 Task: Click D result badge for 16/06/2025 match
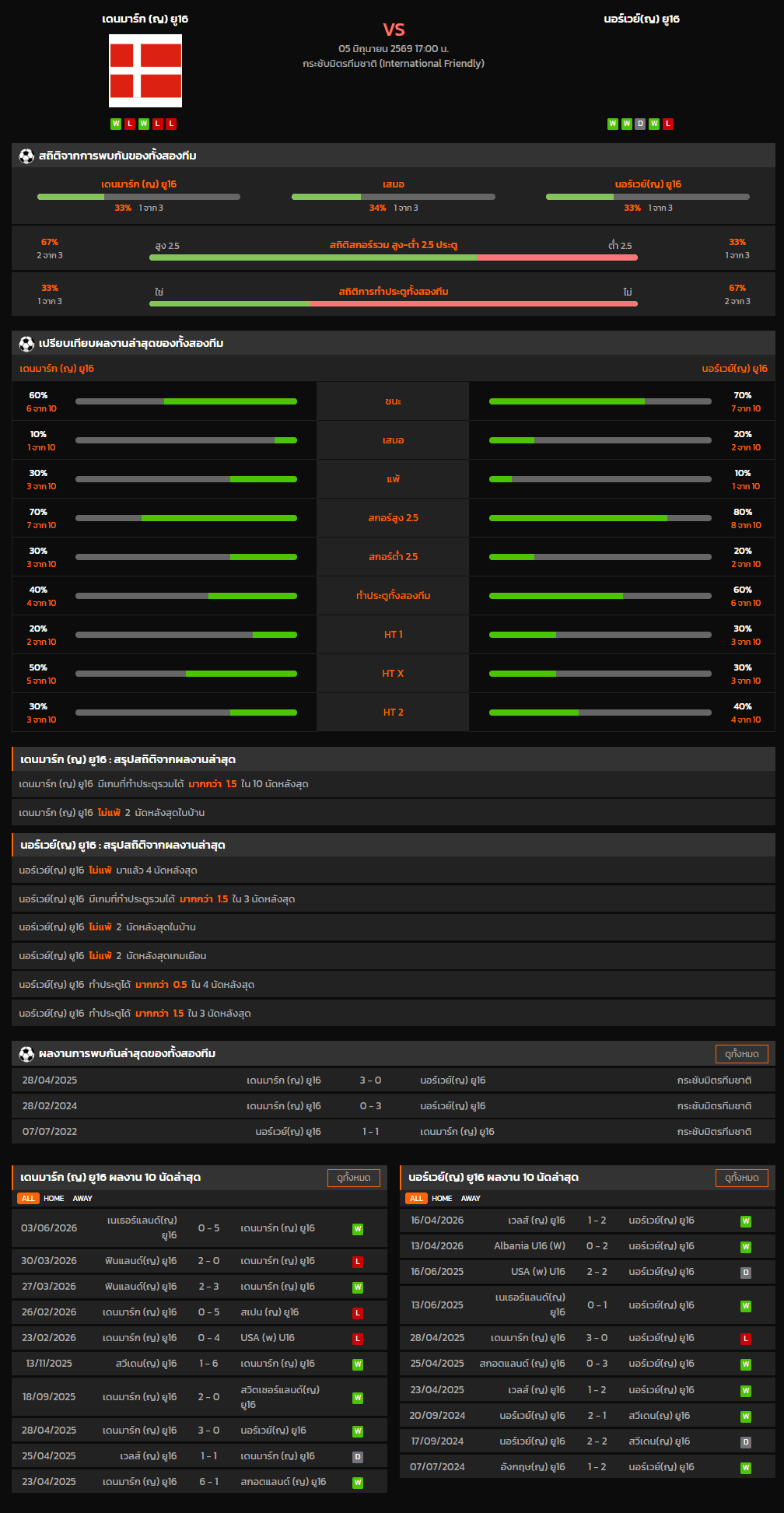(746, 1273)
